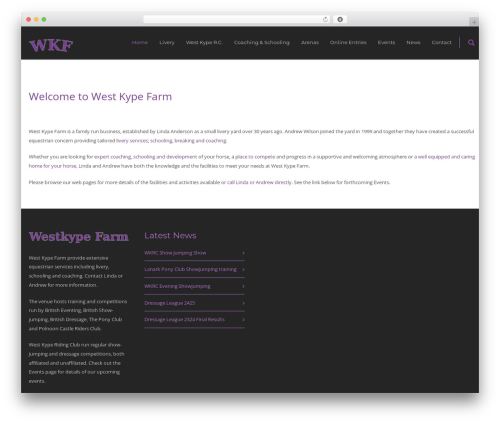Screen dimensions: 500x423
Task: Click chevron beside WKRC Show Jumping Show
Action: tap(243, 253)
